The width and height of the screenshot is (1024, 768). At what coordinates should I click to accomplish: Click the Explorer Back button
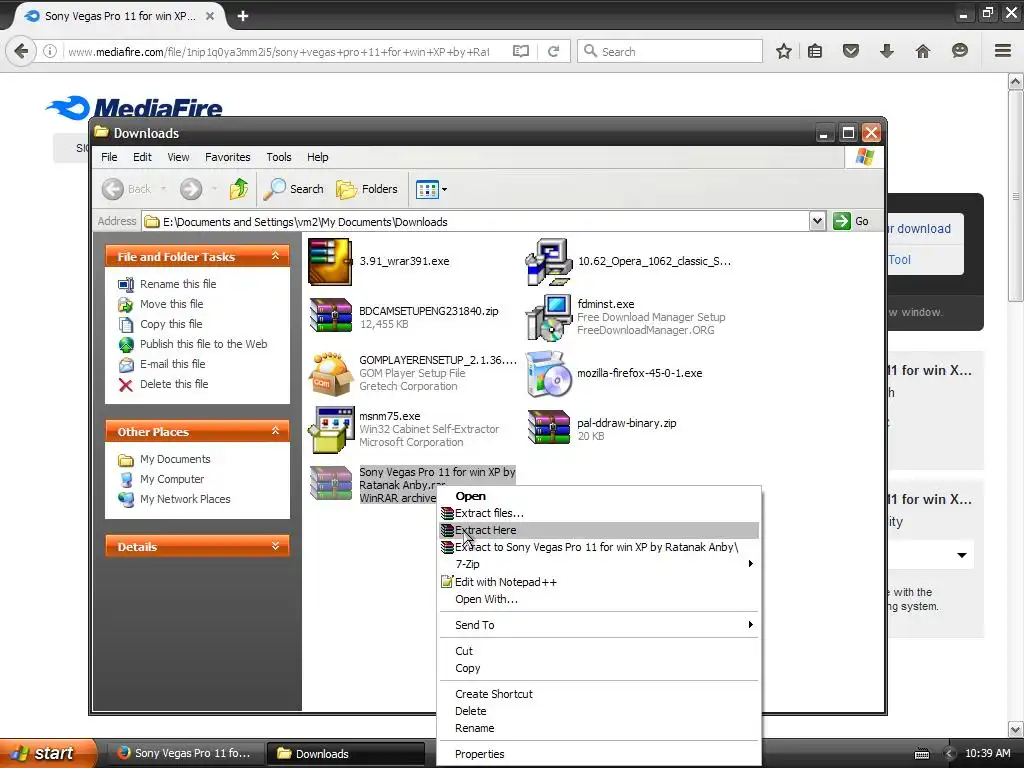pos(128,189)
